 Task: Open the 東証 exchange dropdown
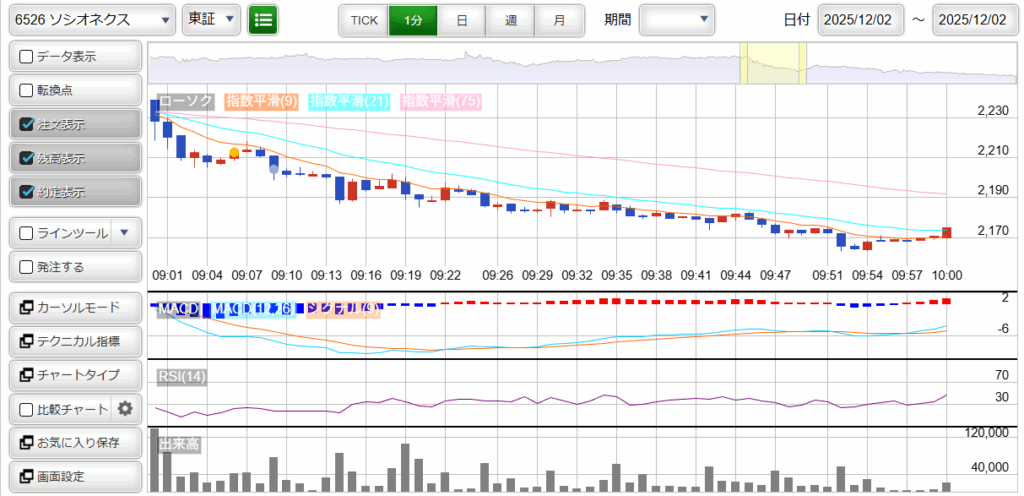tap(211, 20)
